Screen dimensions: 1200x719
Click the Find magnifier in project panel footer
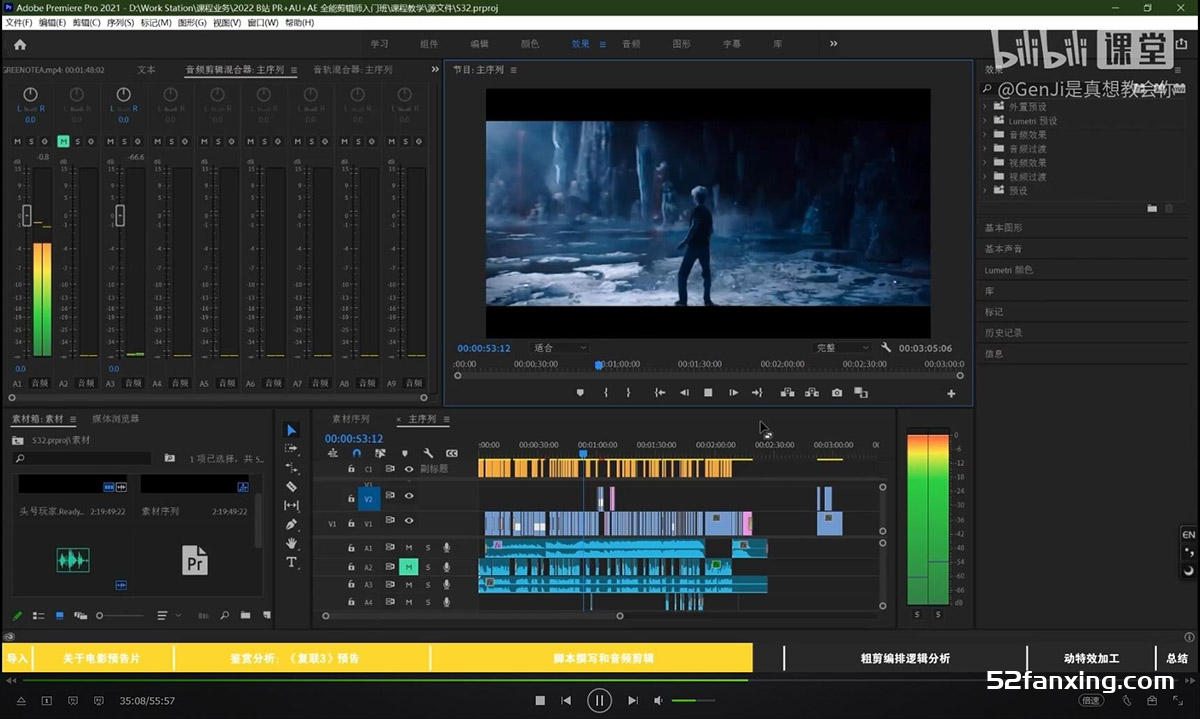[x=224, y=615]
